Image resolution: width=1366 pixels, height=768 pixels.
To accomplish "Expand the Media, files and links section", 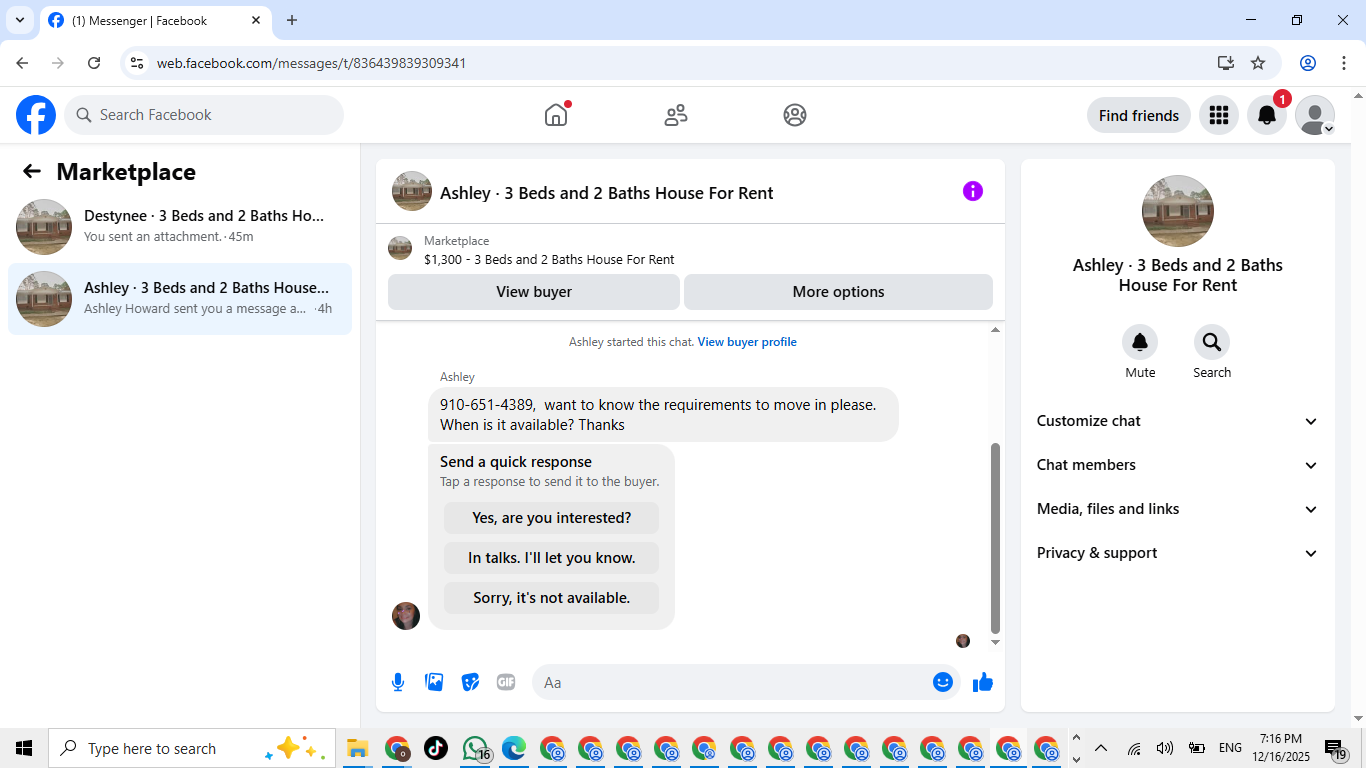I will pyautogui.click(x=1178, y=509).
